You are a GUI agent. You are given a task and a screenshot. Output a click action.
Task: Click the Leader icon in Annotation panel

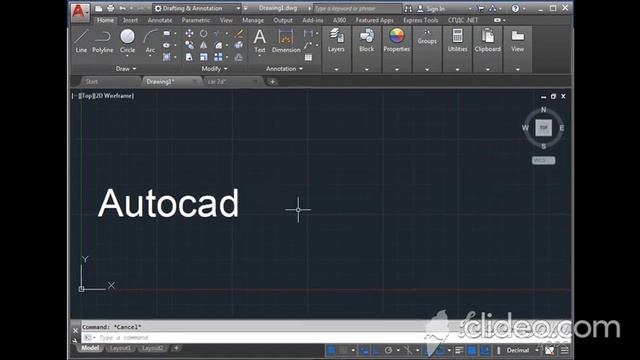[x=308, y=45]
